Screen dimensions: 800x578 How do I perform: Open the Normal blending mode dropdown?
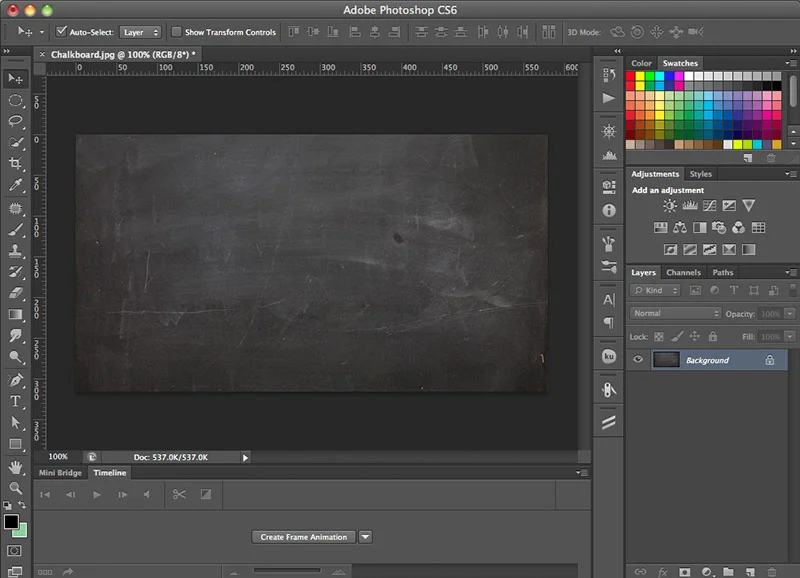(x=675, y=313)
